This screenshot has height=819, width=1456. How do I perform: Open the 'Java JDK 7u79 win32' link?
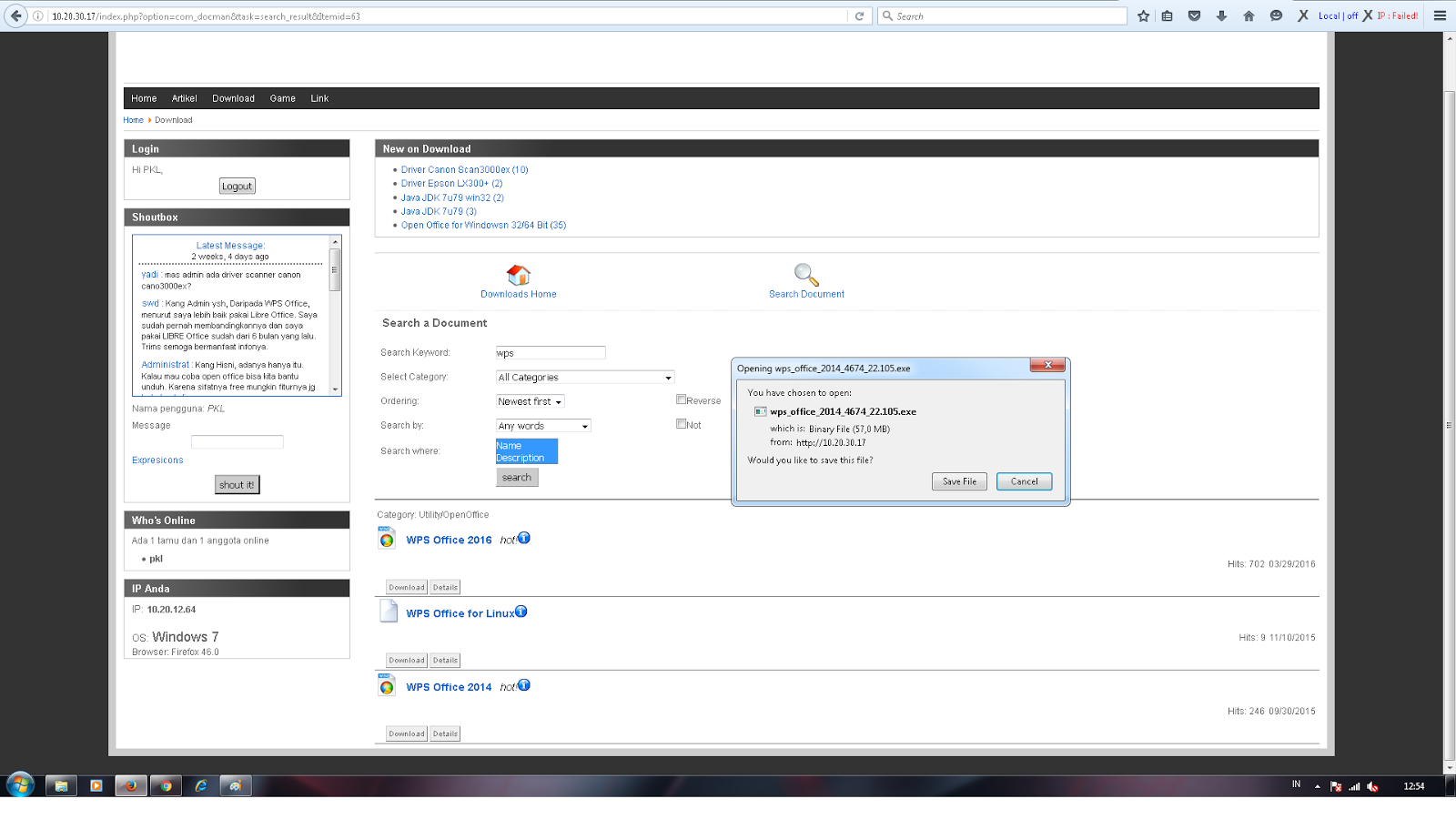tap(452, 197)
